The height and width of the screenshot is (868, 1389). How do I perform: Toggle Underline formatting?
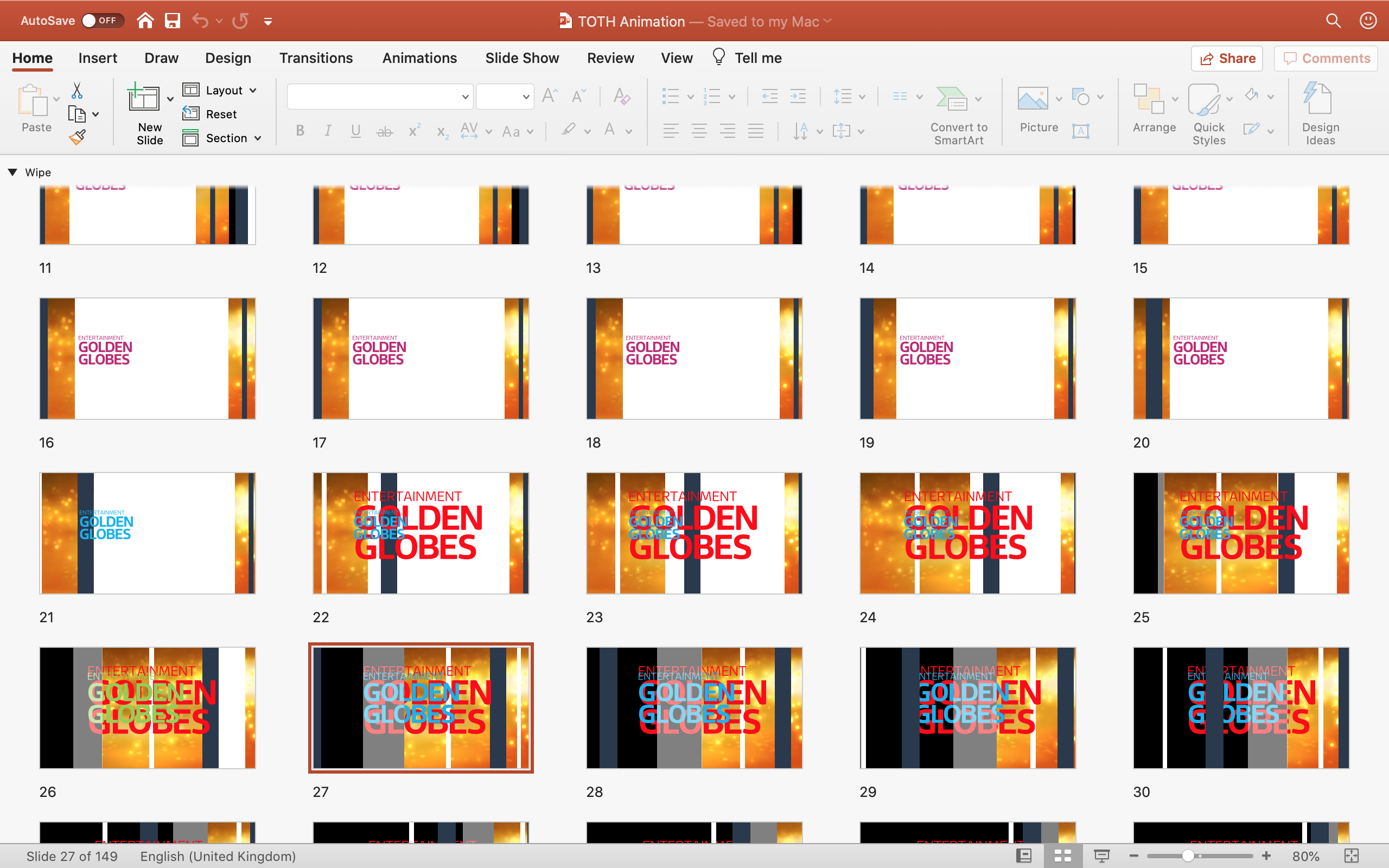pos(356,131)
